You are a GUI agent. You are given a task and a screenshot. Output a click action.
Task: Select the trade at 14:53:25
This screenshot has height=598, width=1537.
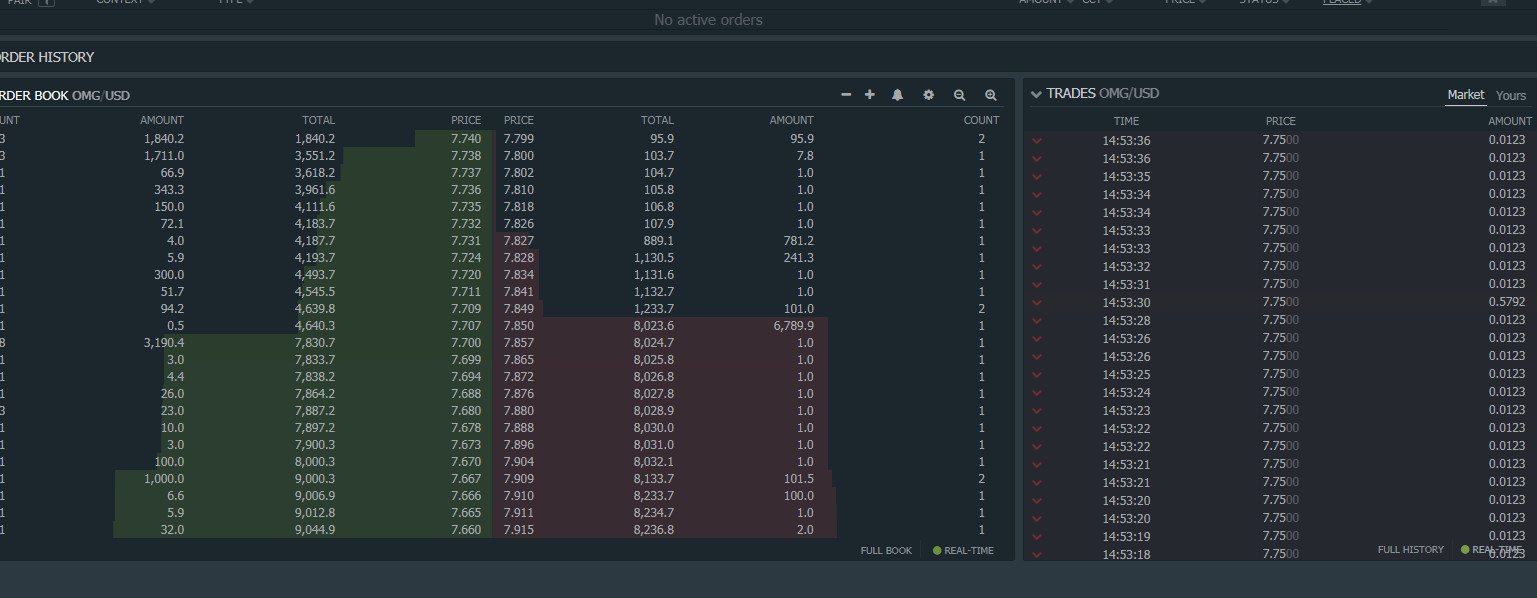coord(1126,374)
